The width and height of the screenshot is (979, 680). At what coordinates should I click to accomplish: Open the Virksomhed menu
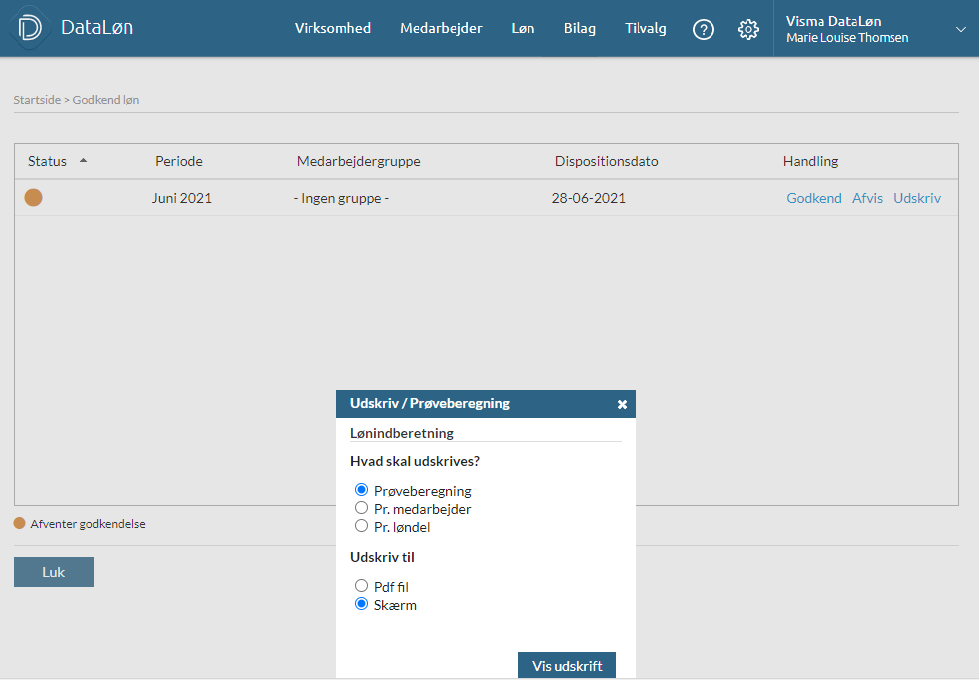coord(333,28)
